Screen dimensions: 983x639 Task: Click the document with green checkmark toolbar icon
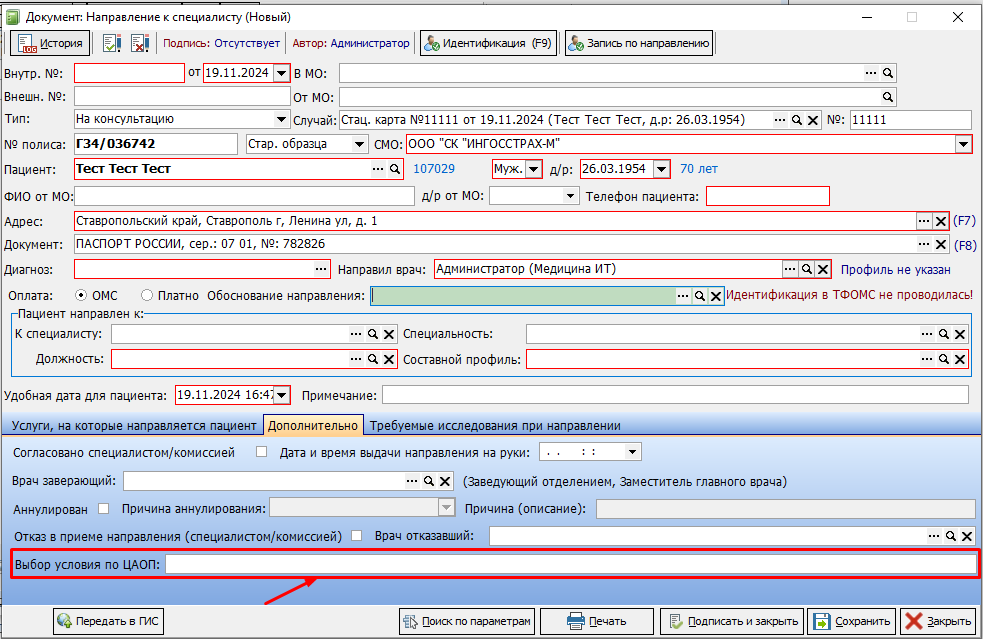pyautogui.click(x=112, y=43)
